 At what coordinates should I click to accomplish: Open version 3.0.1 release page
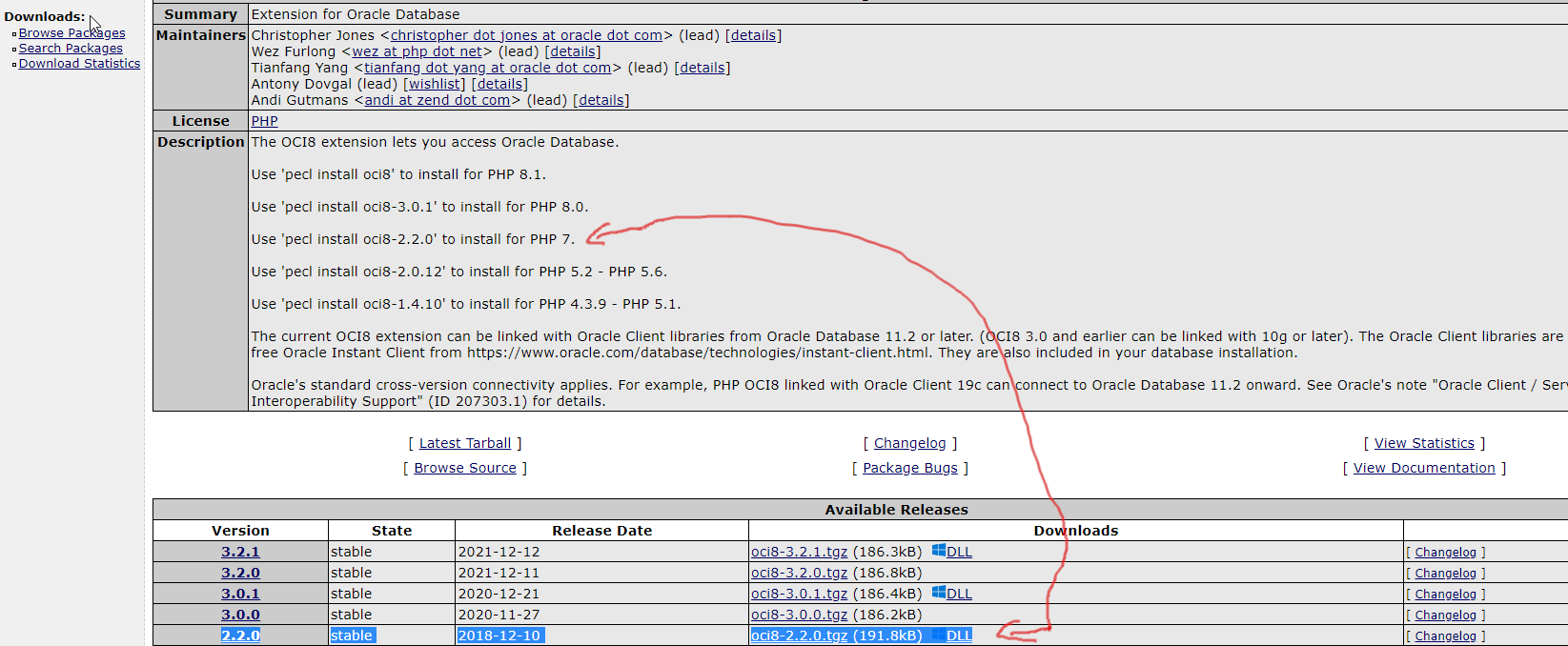[x=240, y=594]
